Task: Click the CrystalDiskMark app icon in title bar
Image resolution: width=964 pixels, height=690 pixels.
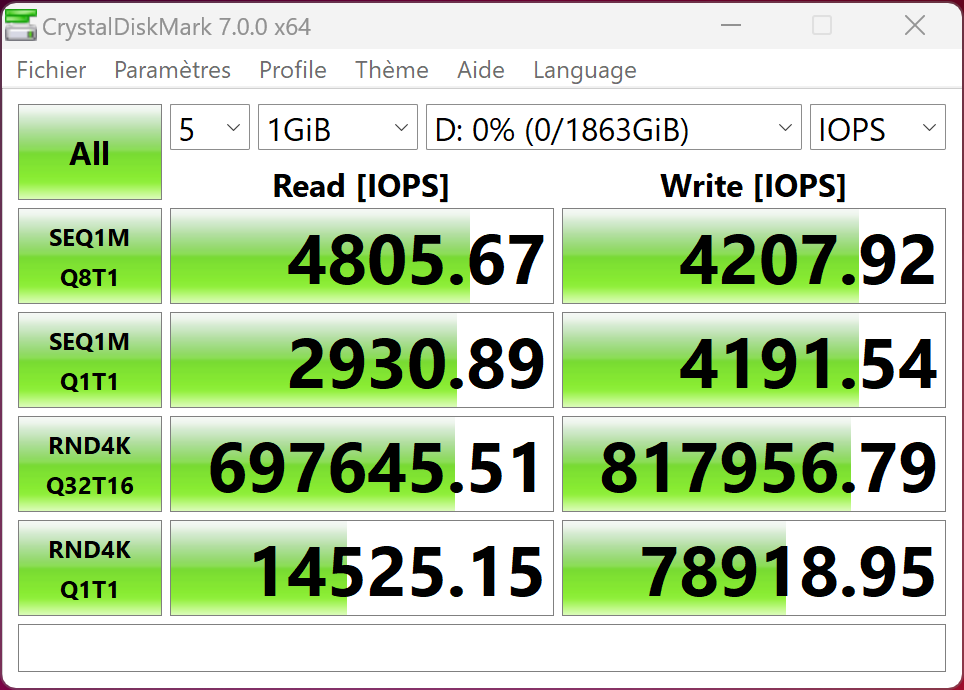Action: click(x=20, y=26)
